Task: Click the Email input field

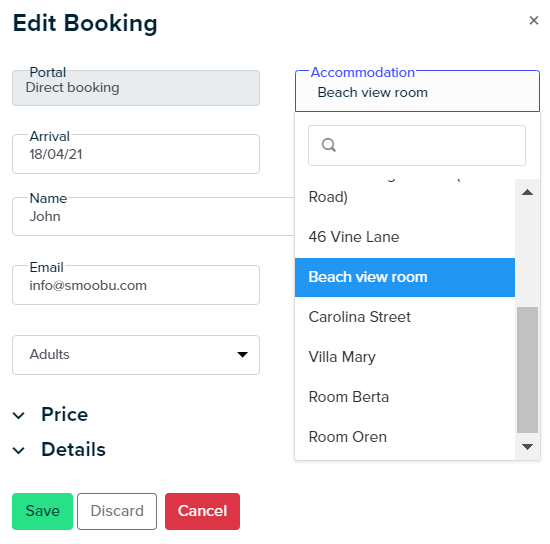Action: click(x=136, y=285)
